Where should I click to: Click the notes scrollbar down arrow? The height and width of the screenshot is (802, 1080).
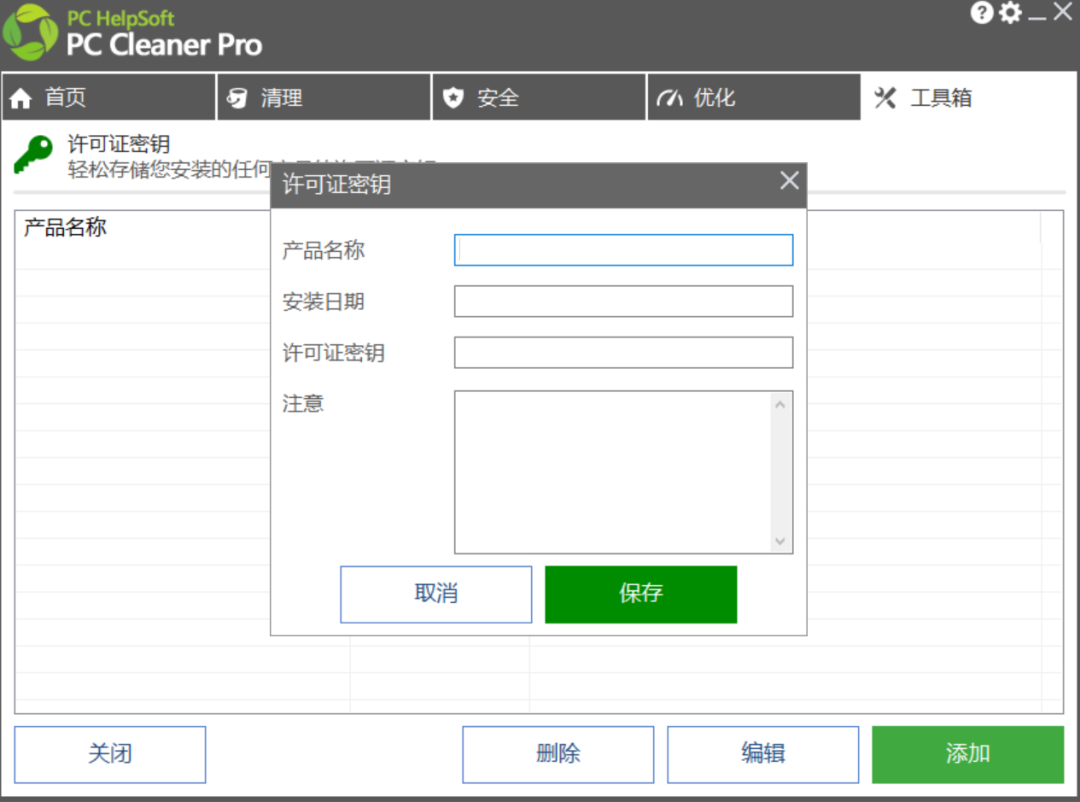(x=780, y=541)
